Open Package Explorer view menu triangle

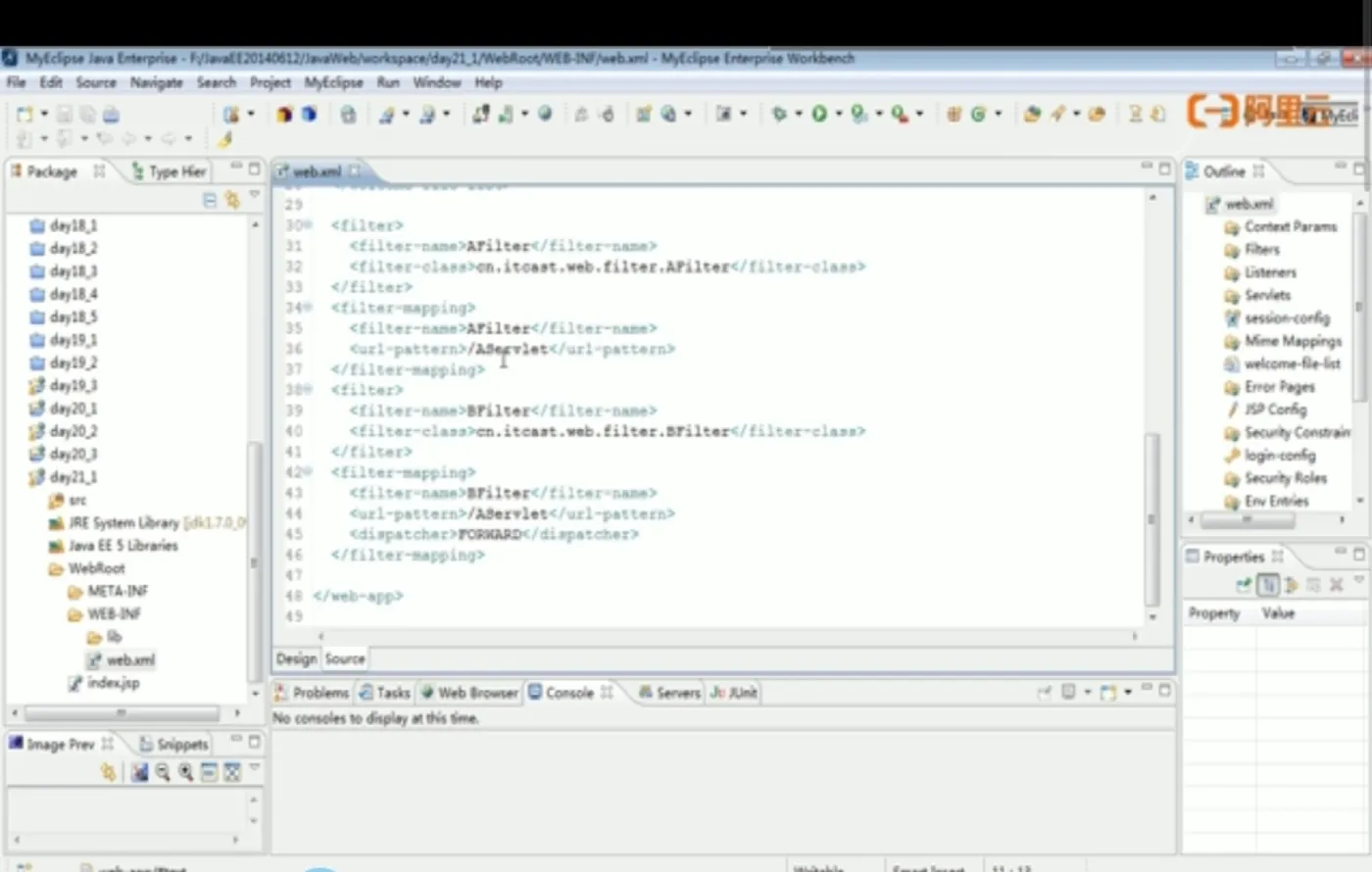(x=255, y=196)
